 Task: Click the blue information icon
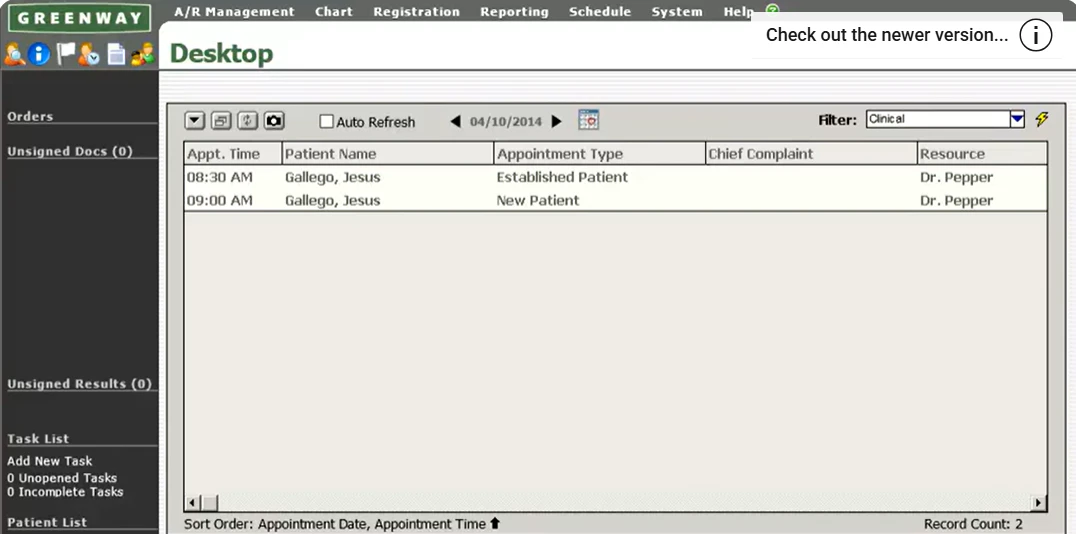[39, 54]
